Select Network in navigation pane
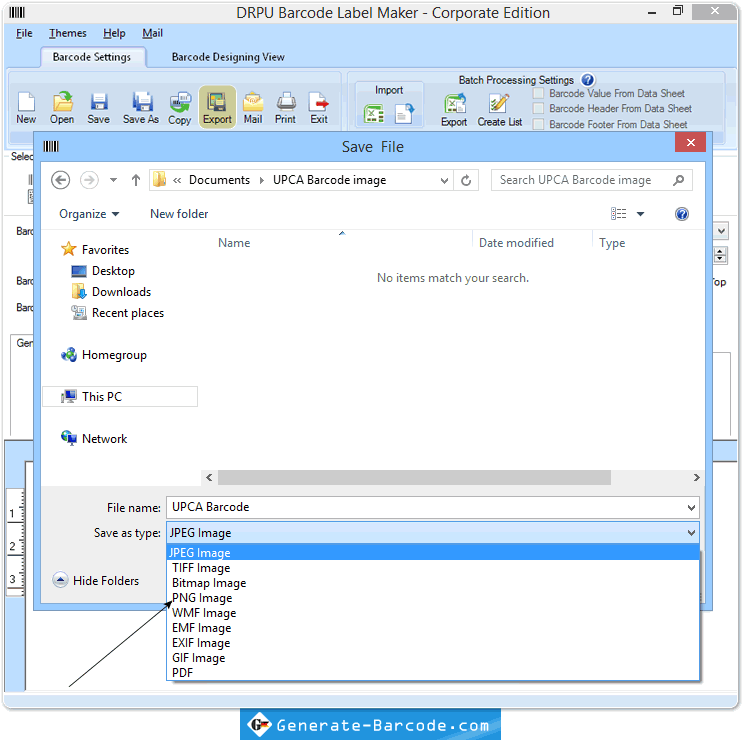 [94, 439]
